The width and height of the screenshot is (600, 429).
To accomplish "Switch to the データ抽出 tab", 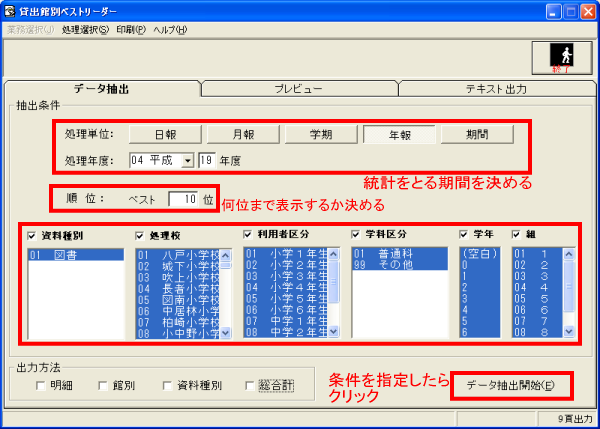I will point(102,89).
